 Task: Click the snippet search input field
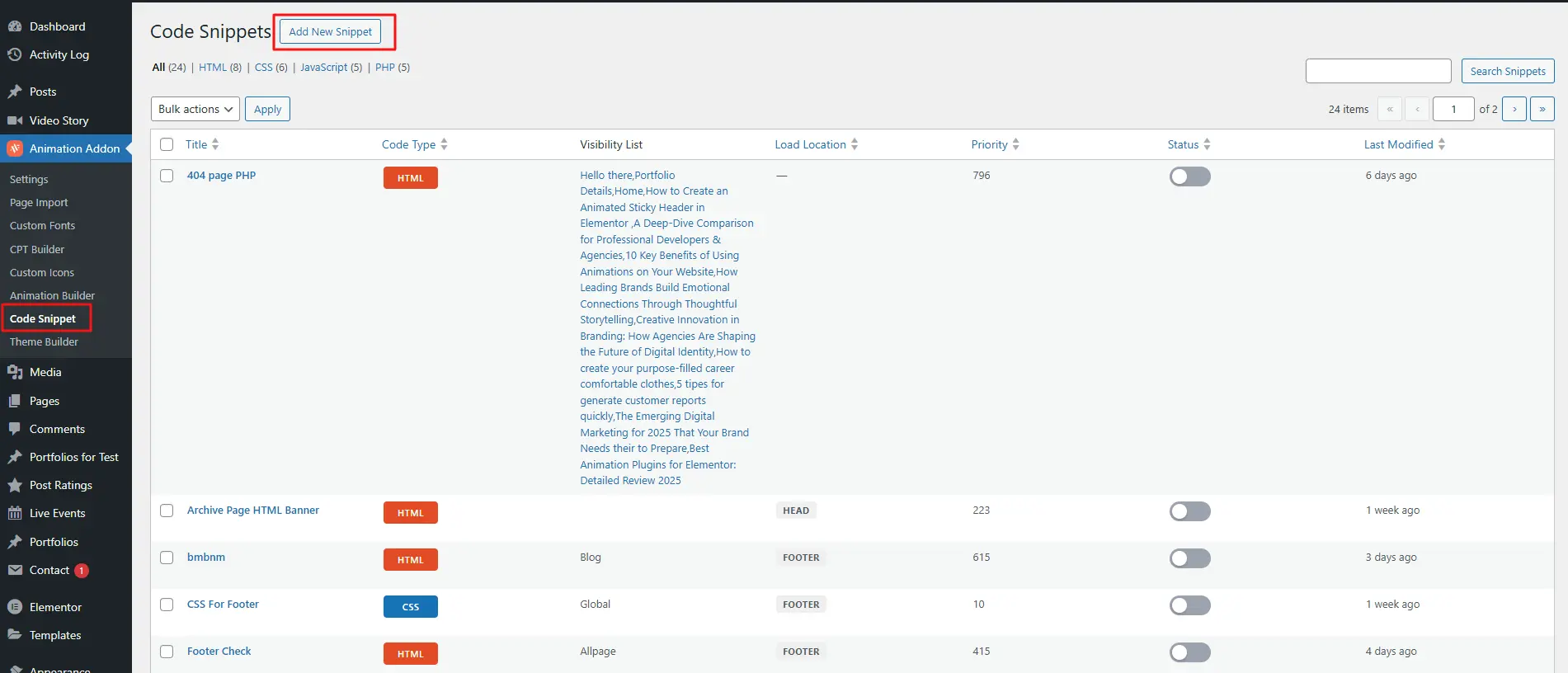tap(1377, 71)
